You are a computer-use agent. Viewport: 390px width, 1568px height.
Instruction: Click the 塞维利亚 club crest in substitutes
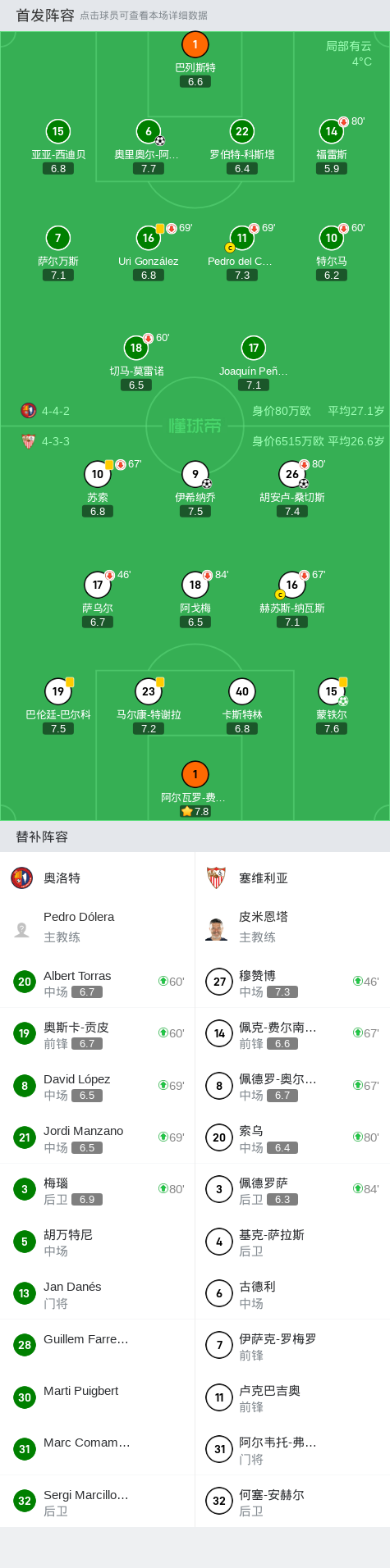[217, 877]
